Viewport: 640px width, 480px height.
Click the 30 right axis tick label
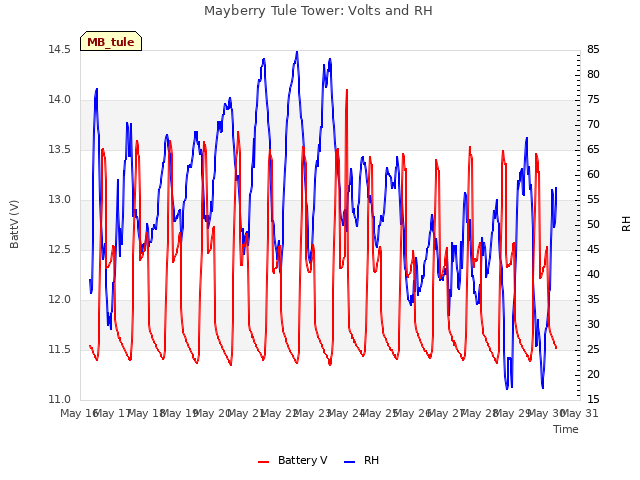[x=593, y=324]
